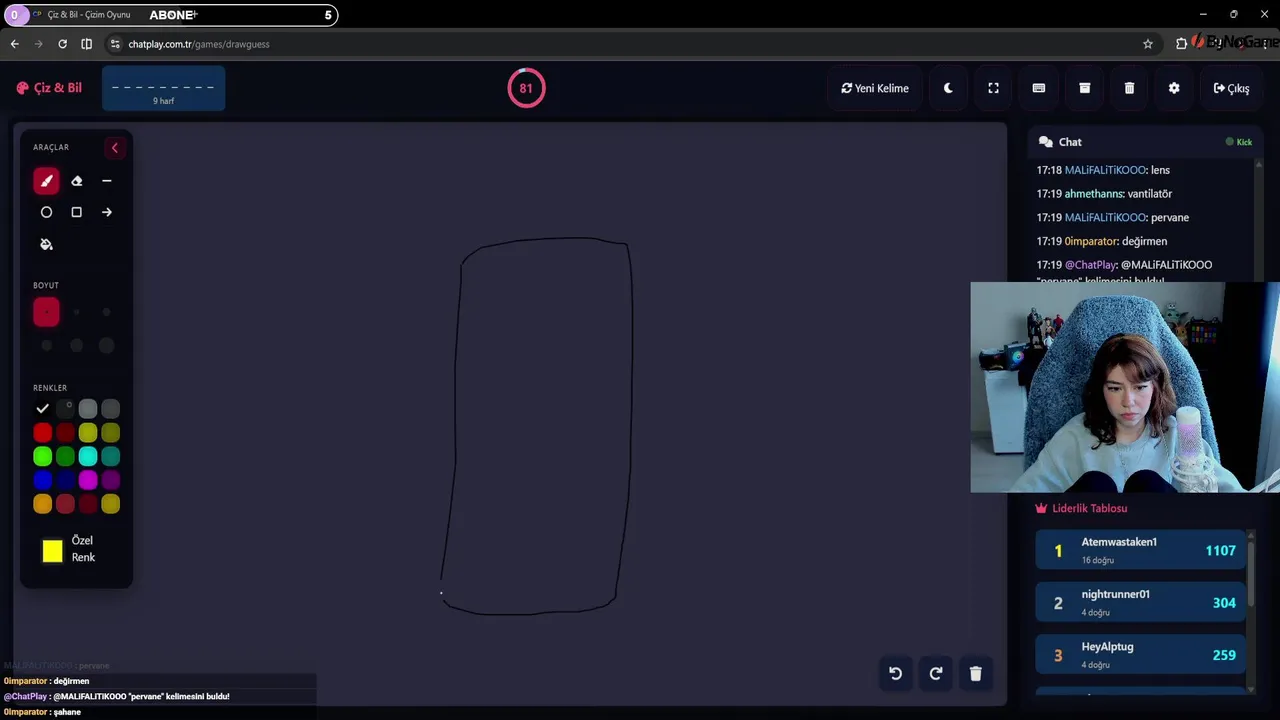Click the countdown timer showing 81
Viewport: 1280px width, 720px height.
526,88
